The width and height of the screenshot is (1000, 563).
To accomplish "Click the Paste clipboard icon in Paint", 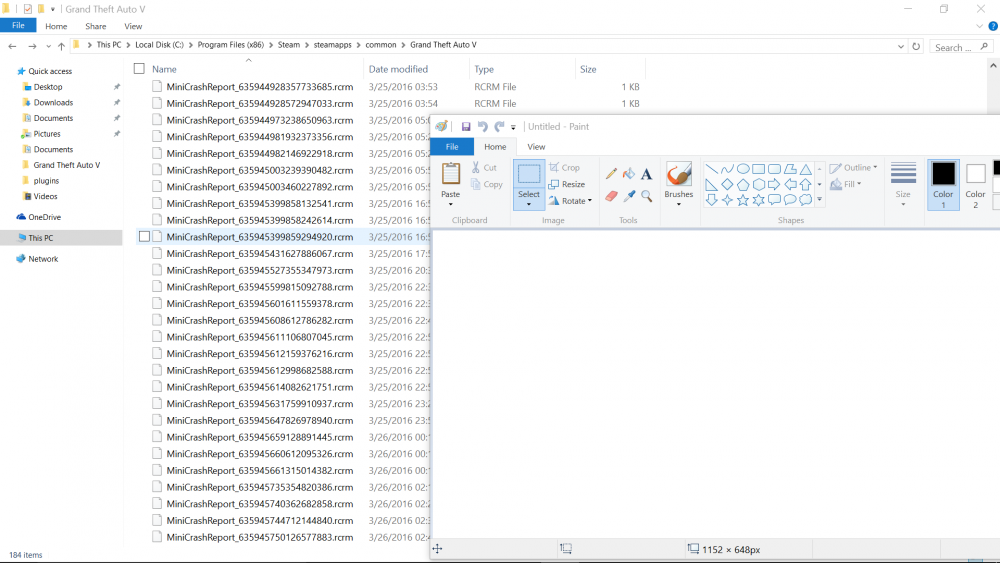I will pyautogui.click(x=451, y=174).
